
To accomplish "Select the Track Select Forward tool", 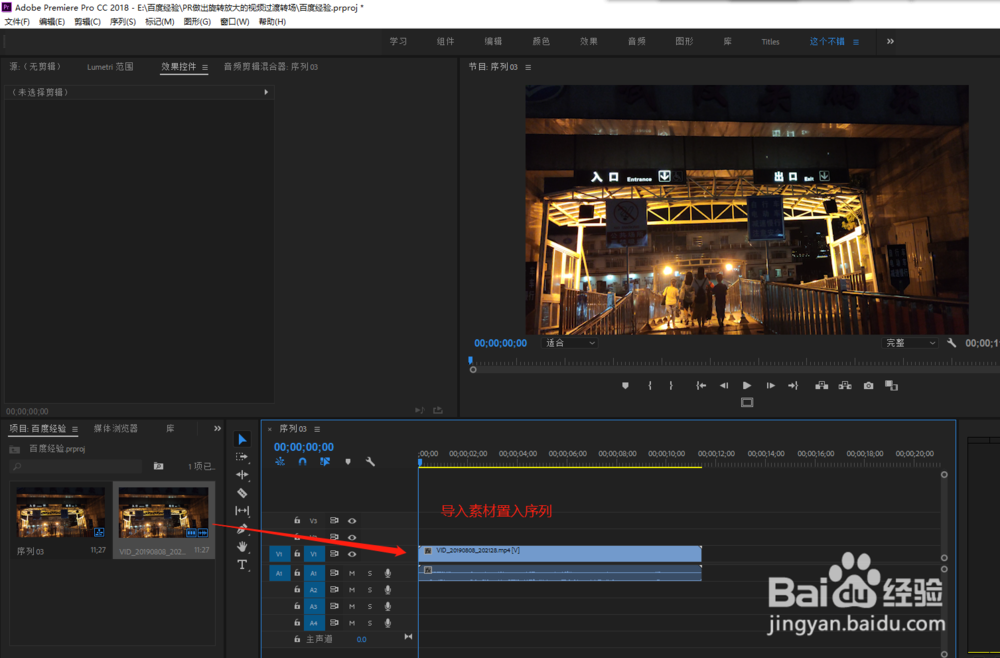I will pos(242,457).
